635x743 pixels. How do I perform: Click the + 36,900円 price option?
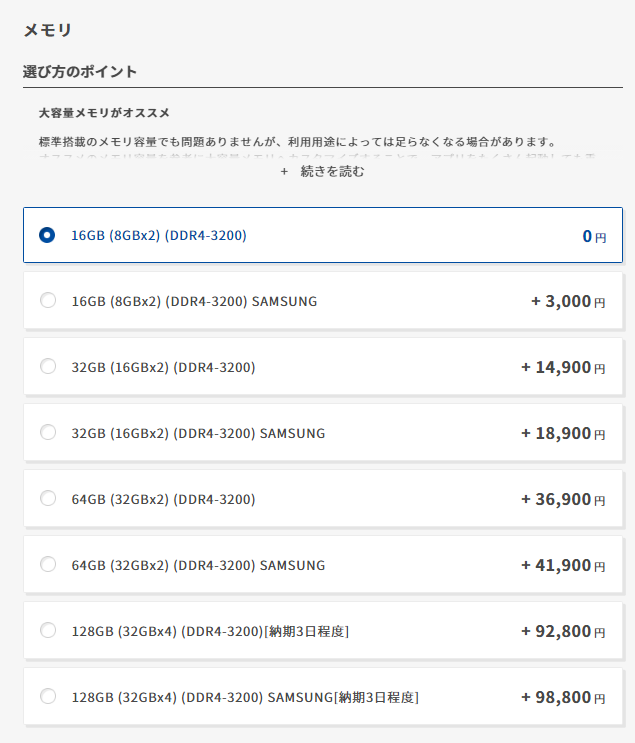(562, 499)
